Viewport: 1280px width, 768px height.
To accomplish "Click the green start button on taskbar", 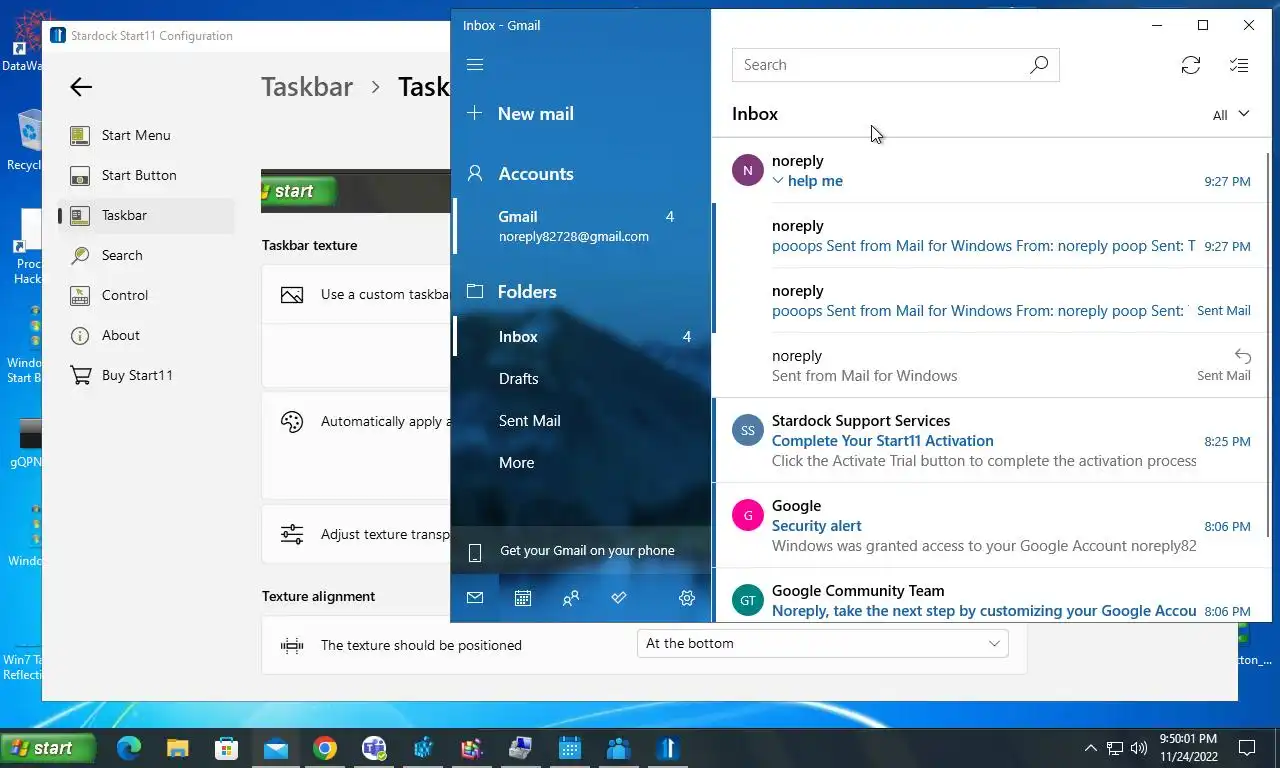I will pyautogui.click(x=48, y=748).
